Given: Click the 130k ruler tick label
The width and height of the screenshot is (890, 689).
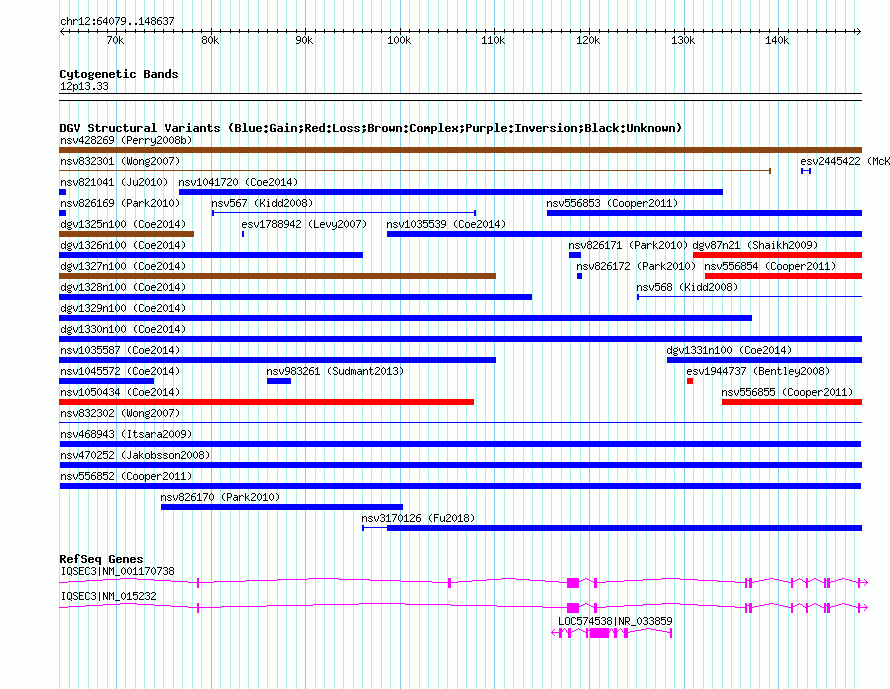Looking at the screenshot, I should click(x=683, y=40).
